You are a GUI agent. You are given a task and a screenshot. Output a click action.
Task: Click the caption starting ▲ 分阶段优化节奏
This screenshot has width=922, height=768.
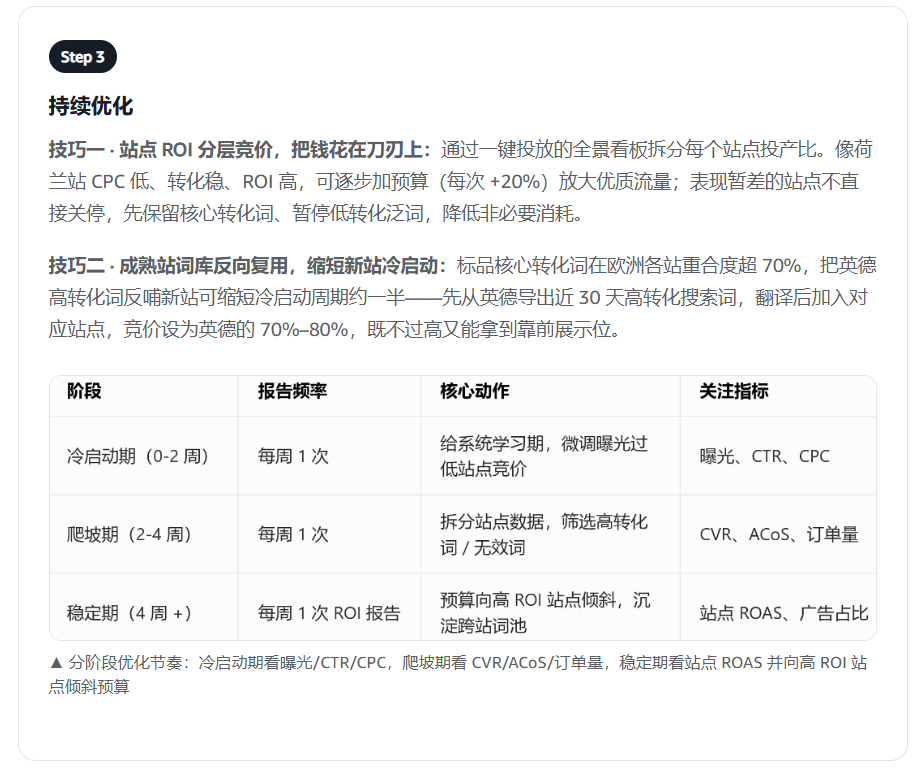[458, 674]
